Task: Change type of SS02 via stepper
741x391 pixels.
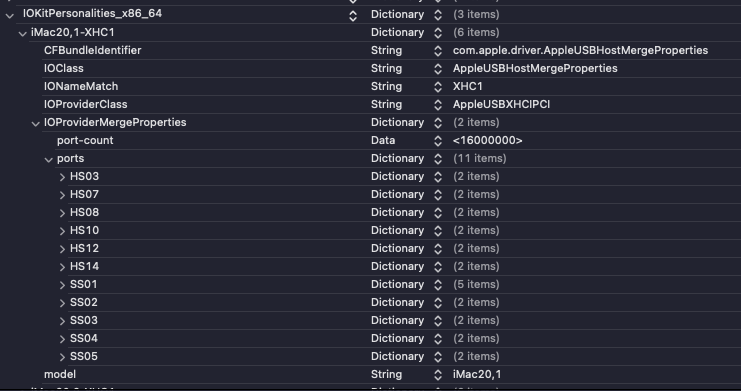Action: pyautogui.click(x=438, y=303)
